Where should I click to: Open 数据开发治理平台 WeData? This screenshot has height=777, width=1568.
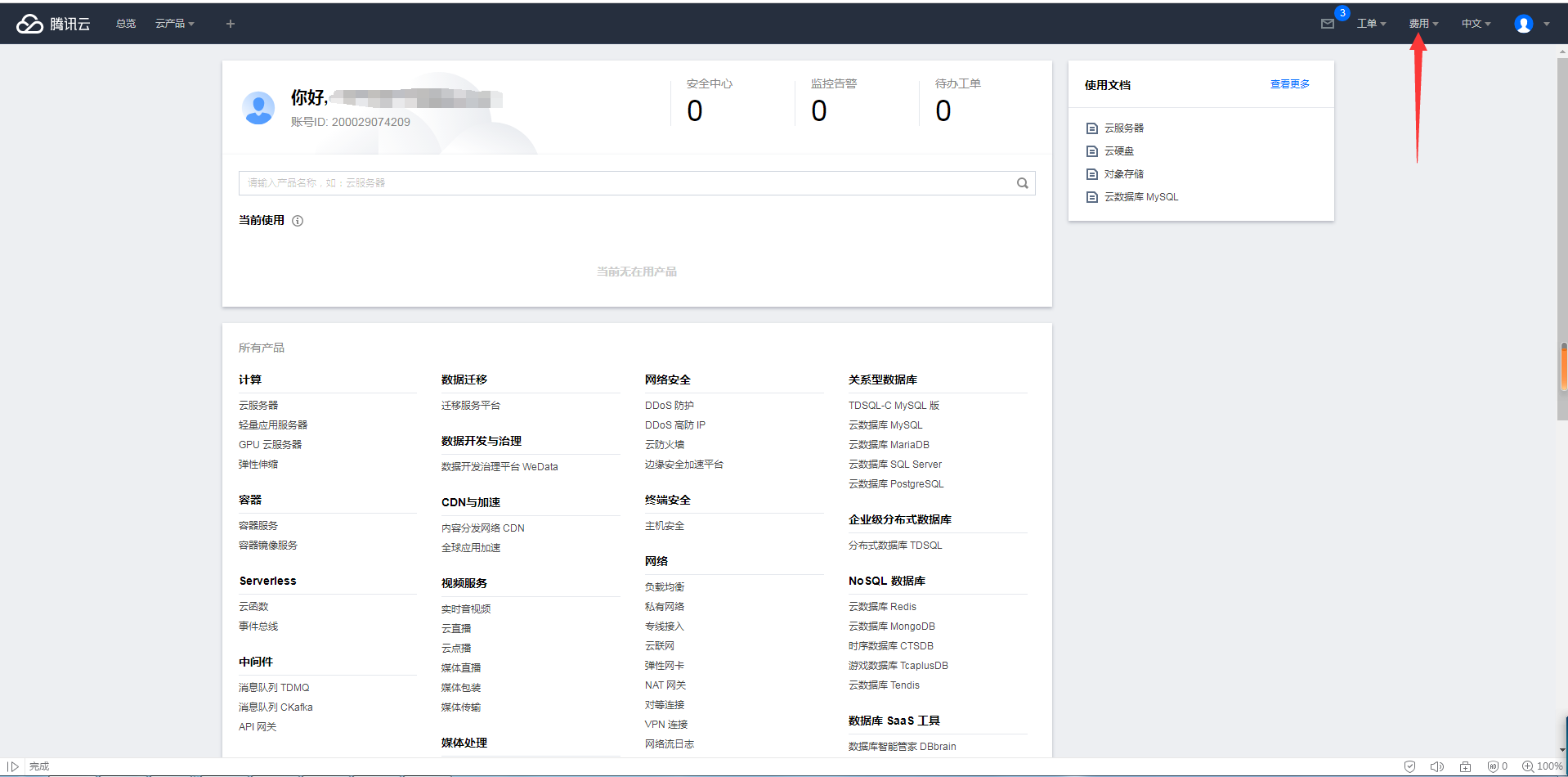[500, 467]
